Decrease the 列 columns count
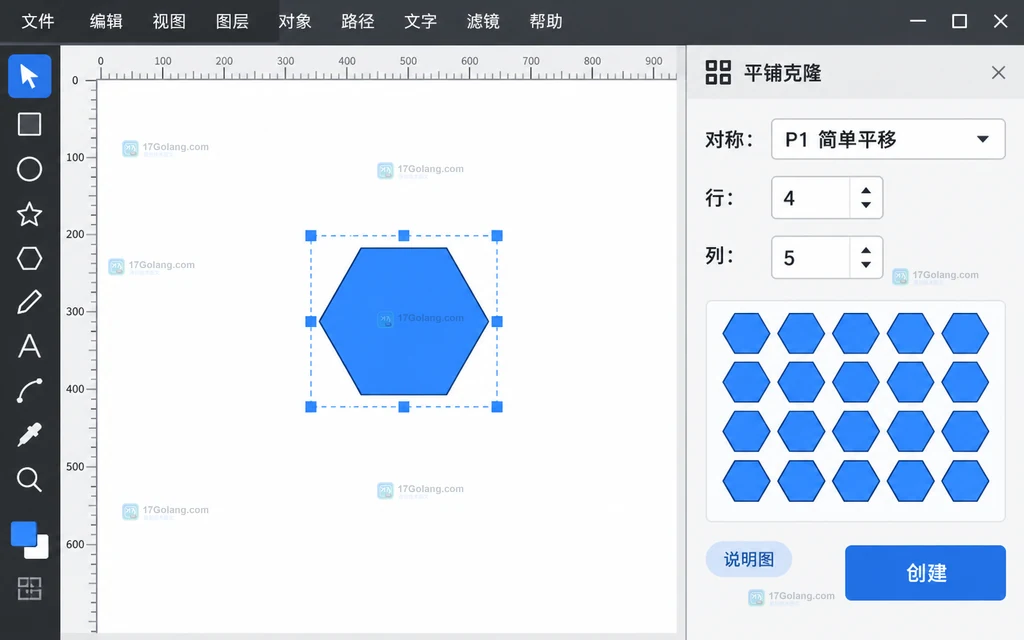 866,264
